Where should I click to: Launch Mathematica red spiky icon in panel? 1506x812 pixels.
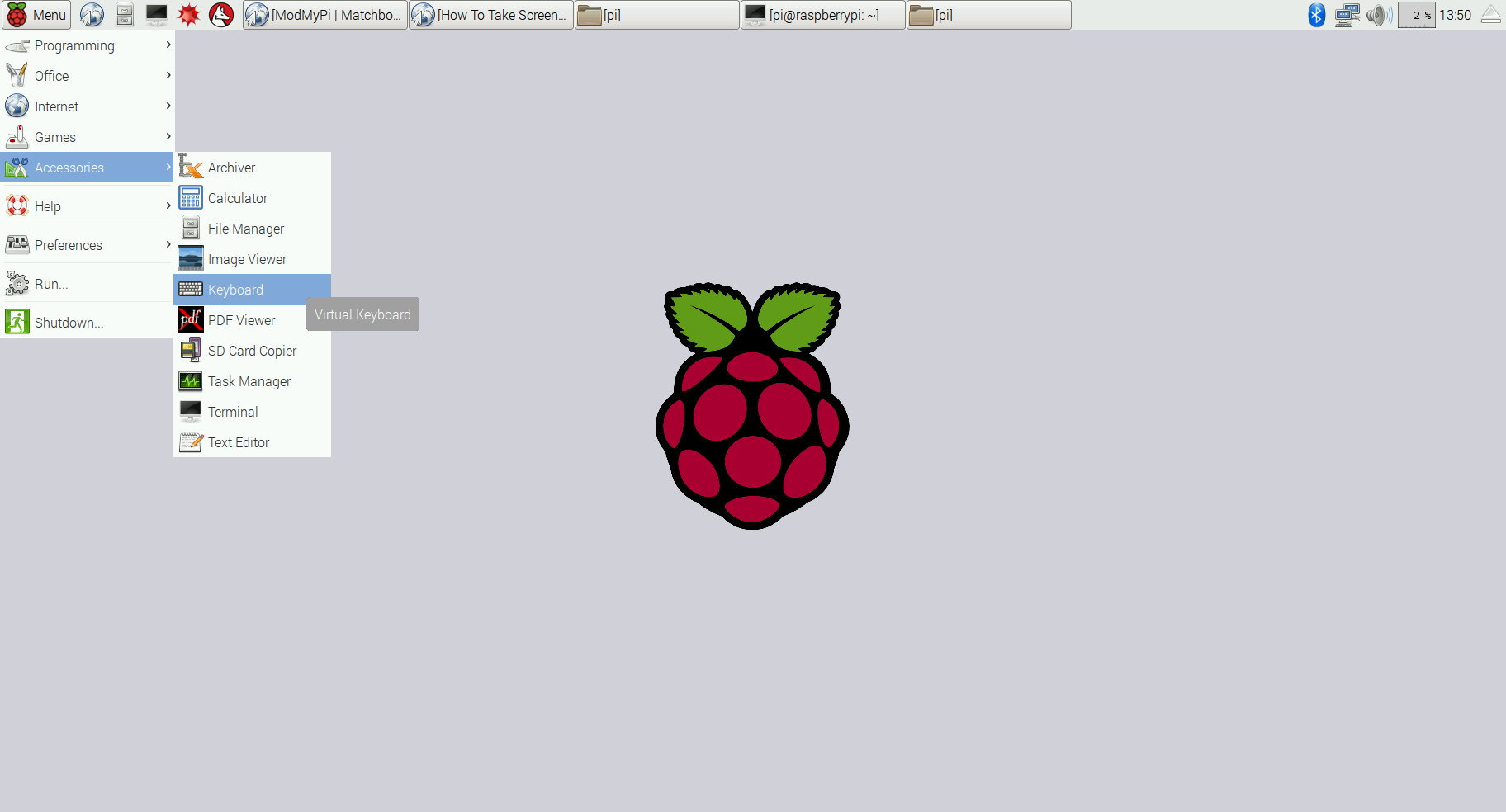click(x=189, y=15)
